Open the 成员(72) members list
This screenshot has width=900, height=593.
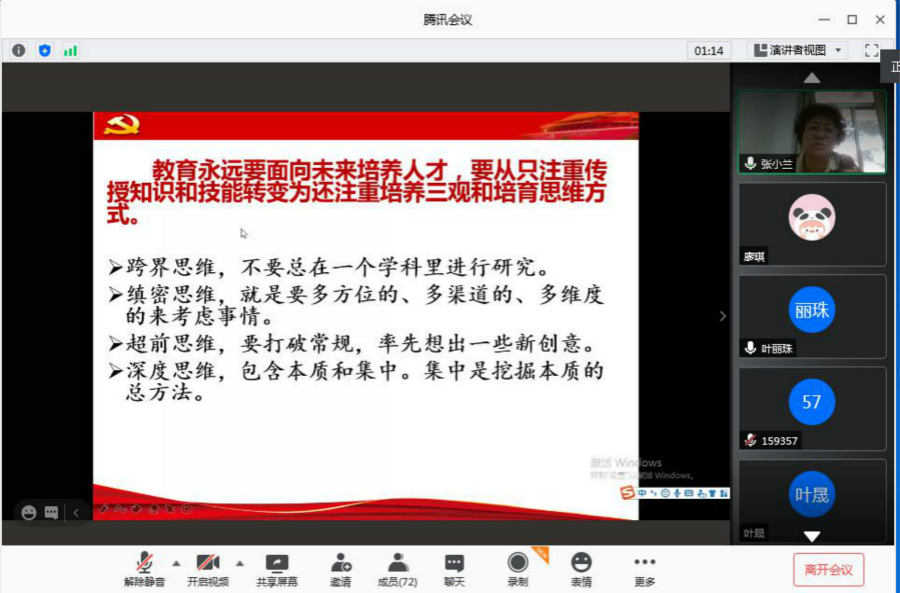pos(397,568)
